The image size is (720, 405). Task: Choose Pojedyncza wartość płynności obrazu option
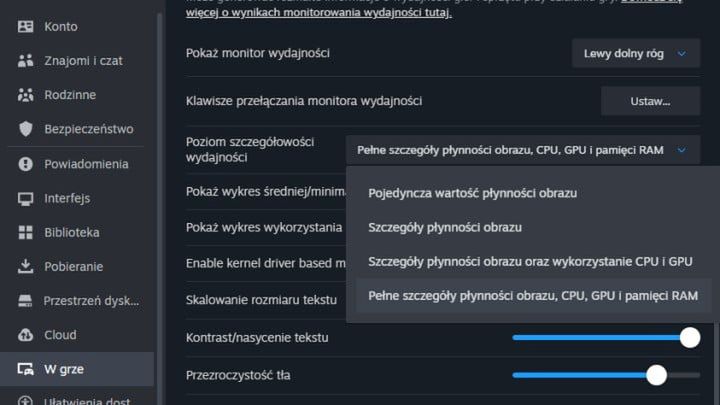pos(472,192)
